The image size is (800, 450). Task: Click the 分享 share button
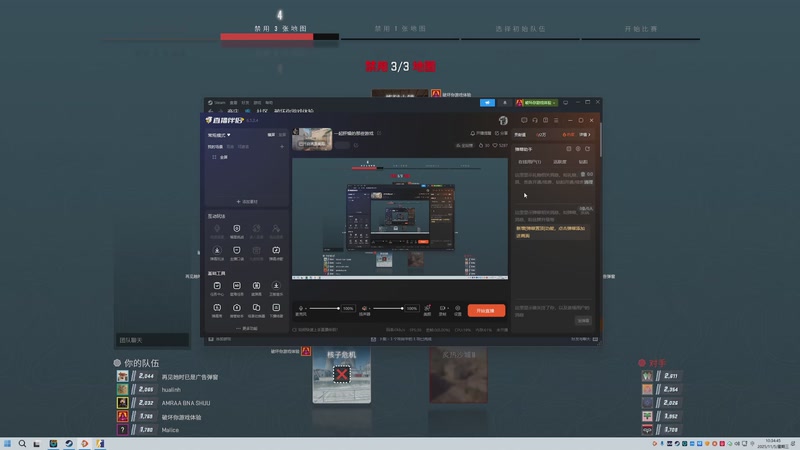click(x=501, y=134)
